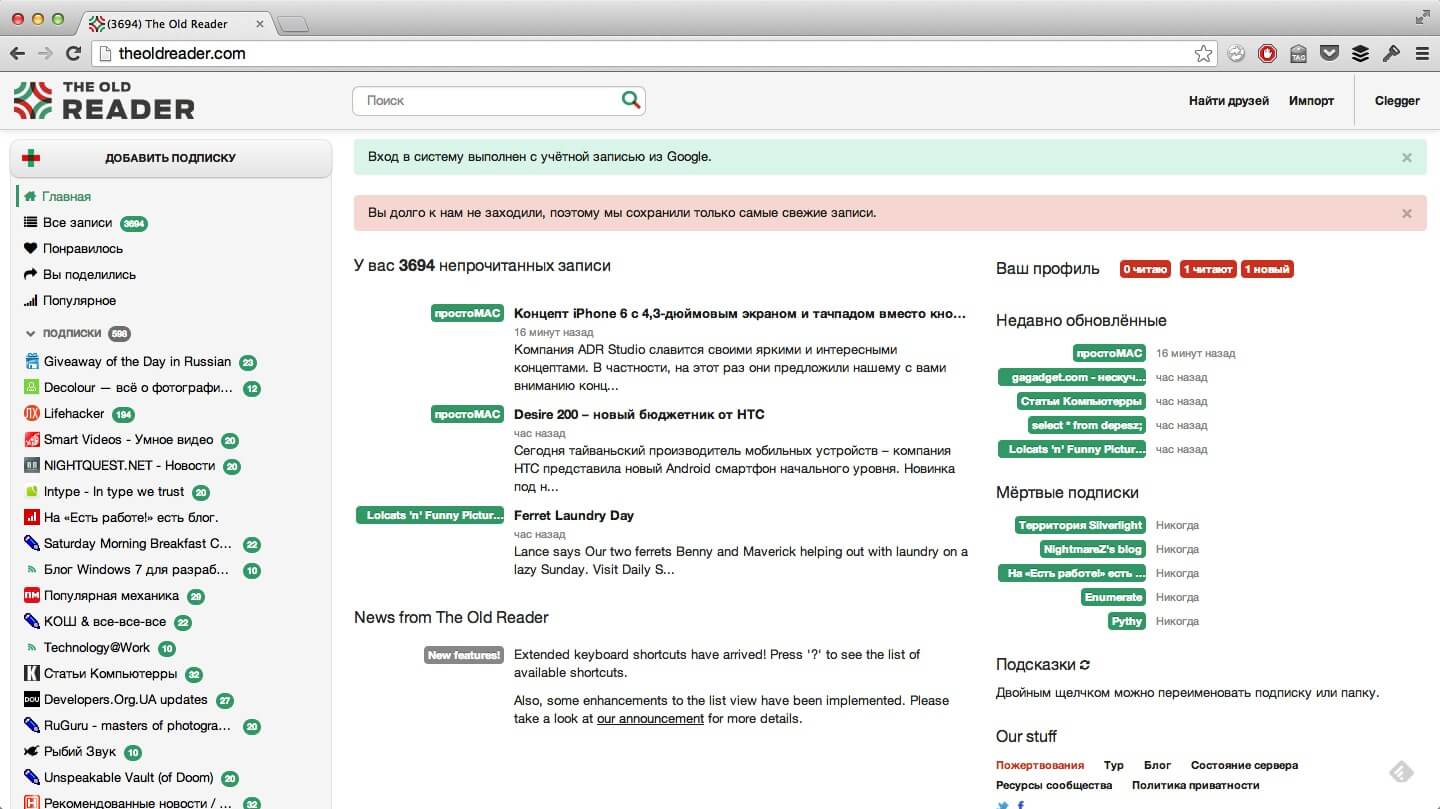The image size is (1440, 809).
Task: Select the (3694) The Old Reader tab
Action: coord(175,23)
